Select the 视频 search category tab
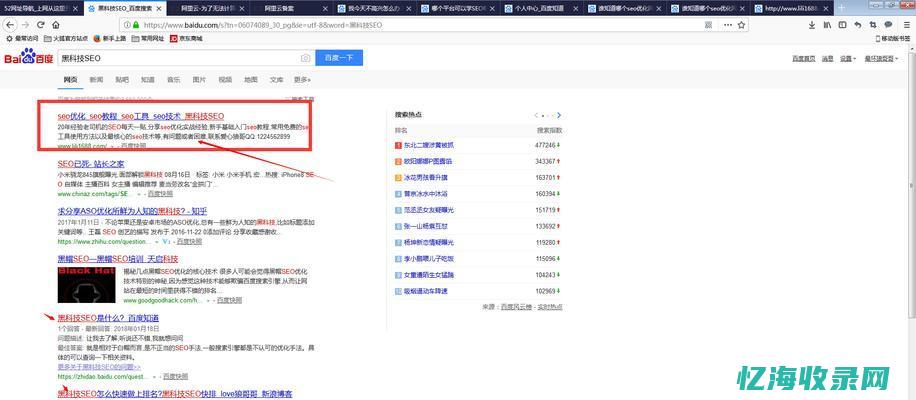 pos(225,79)
